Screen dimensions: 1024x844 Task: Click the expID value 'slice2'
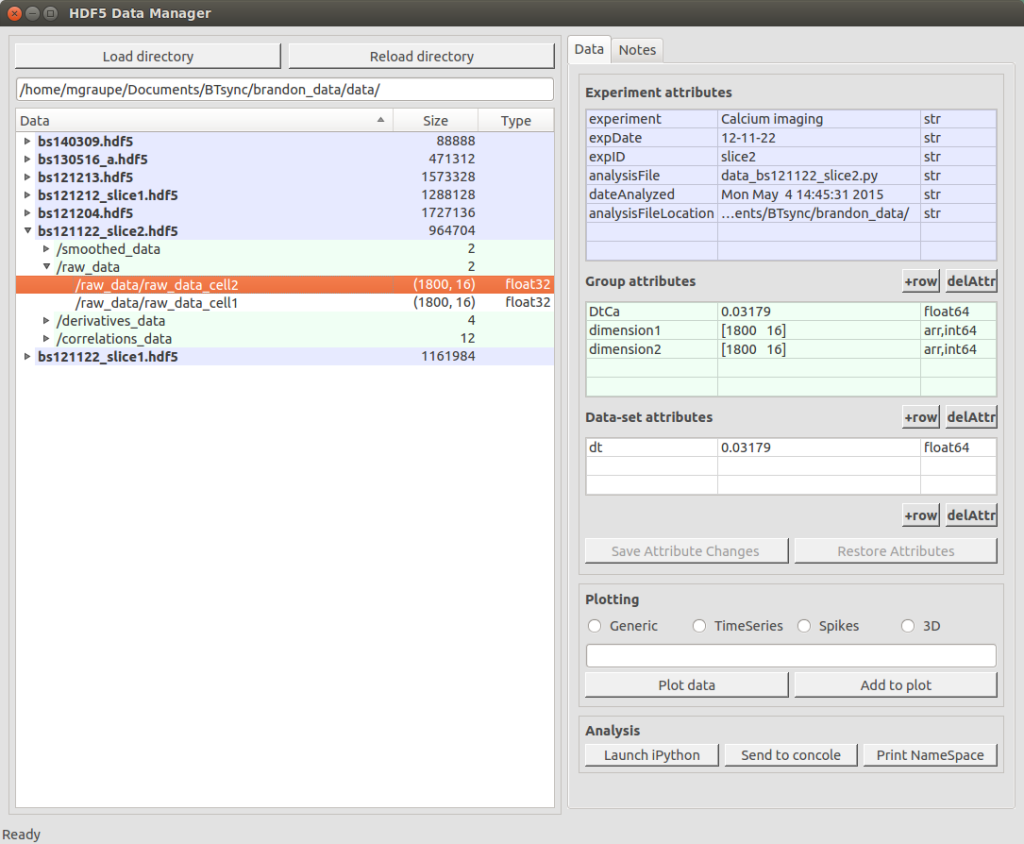pos(819,157)
